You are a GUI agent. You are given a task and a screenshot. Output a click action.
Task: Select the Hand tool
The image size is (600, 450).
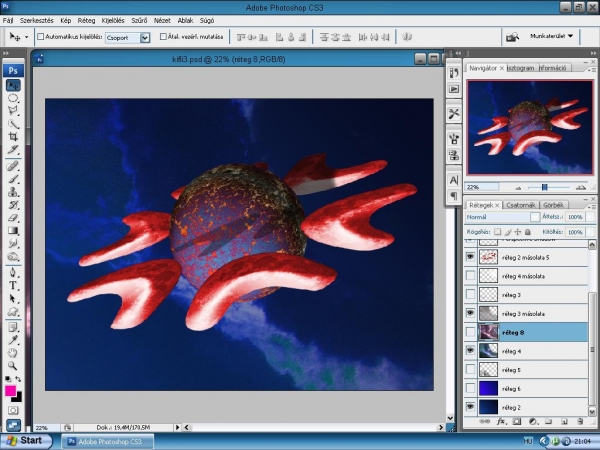pos(13,353)
